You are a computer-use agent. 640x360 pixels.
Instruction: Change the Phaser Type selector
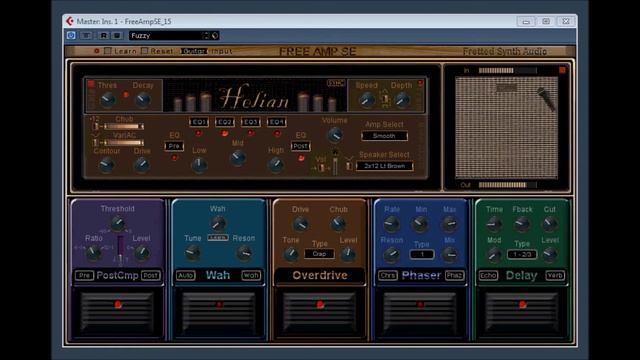(422, 254)
